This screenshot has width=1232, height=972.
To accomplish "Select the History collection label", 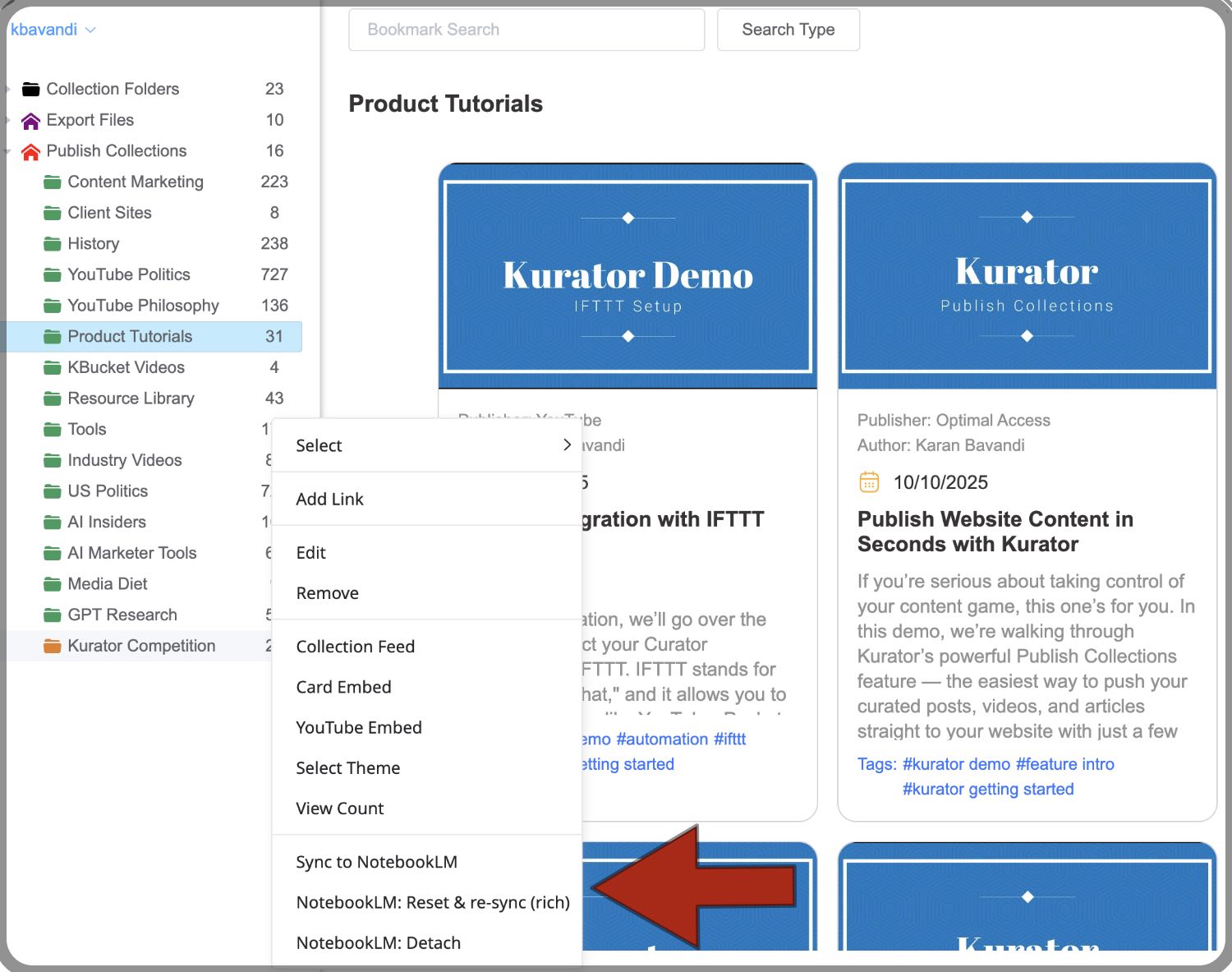I will point(94,243).
